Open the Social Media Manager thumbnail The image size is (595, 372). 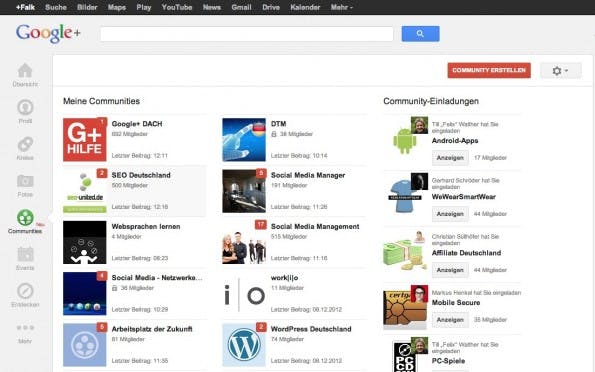coord(244,191)
